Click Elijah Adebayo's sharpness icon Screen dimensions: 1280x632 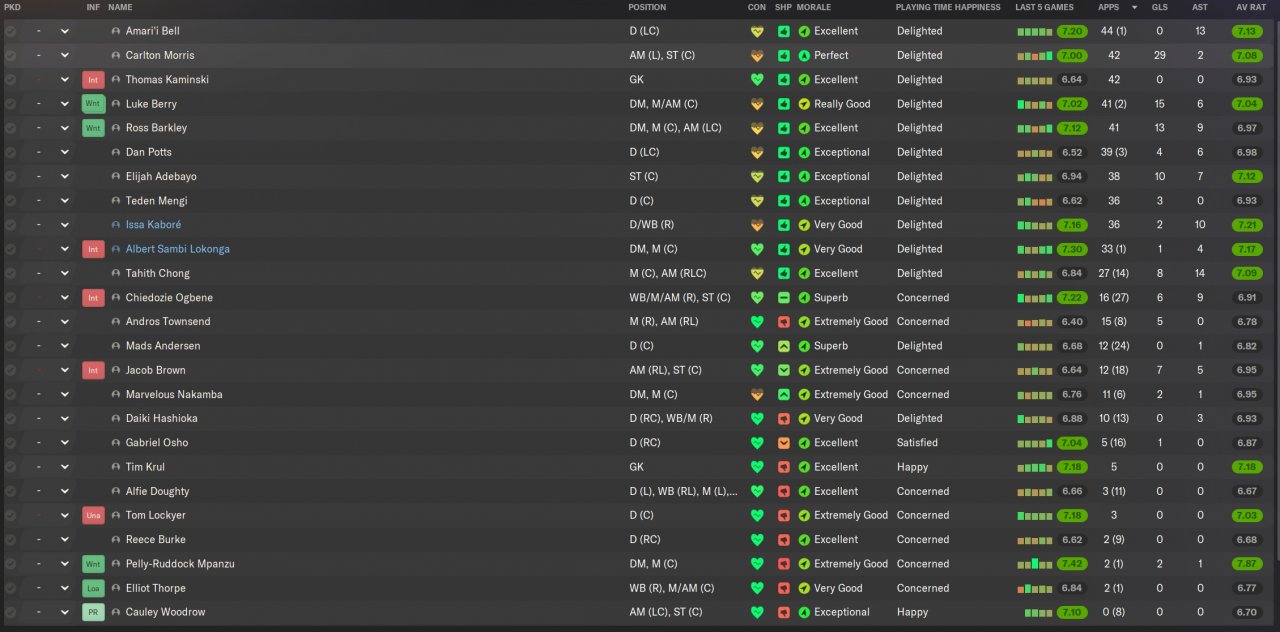click(783, 176)
